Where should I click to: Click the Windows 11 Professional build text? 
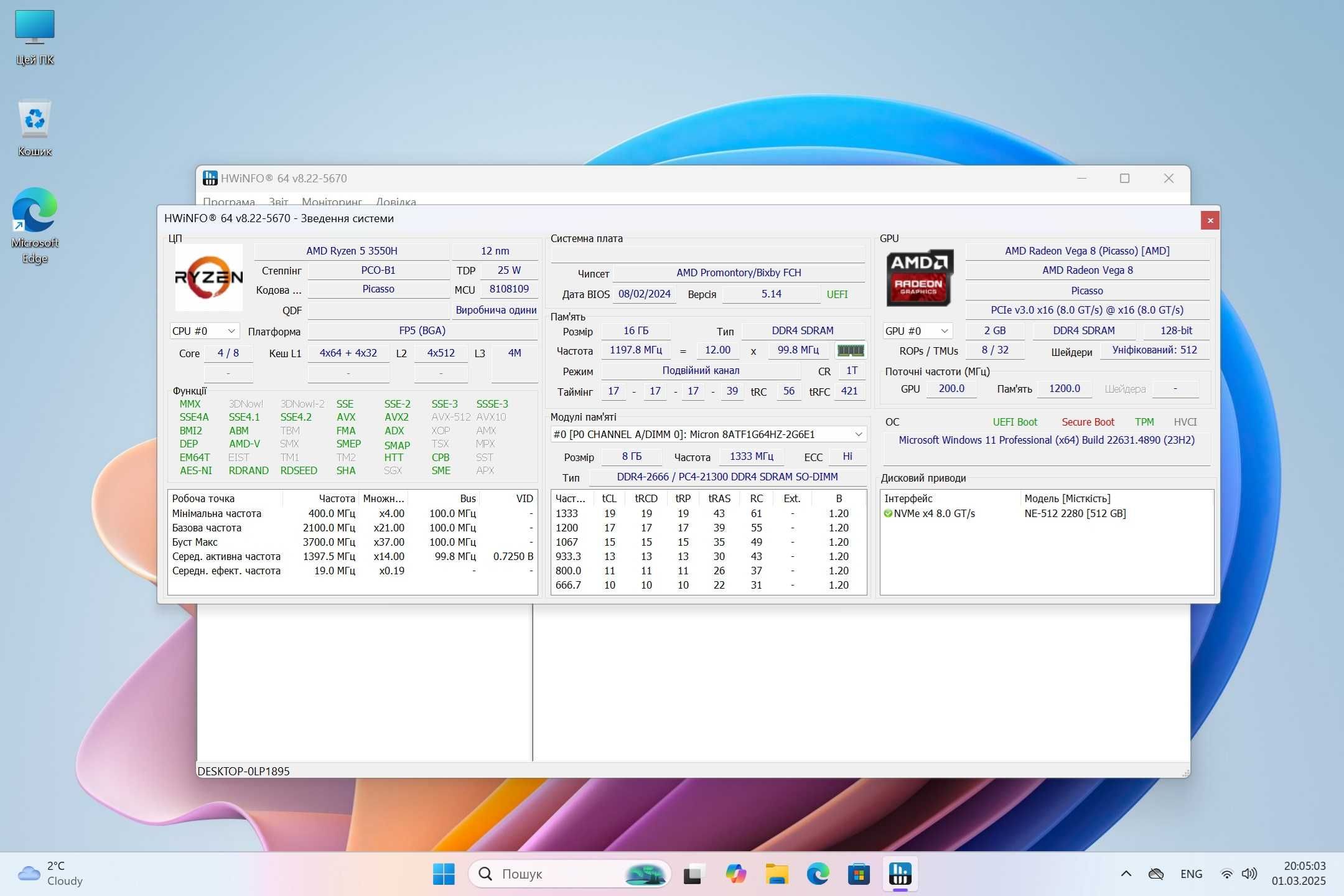click(1047, 440)
